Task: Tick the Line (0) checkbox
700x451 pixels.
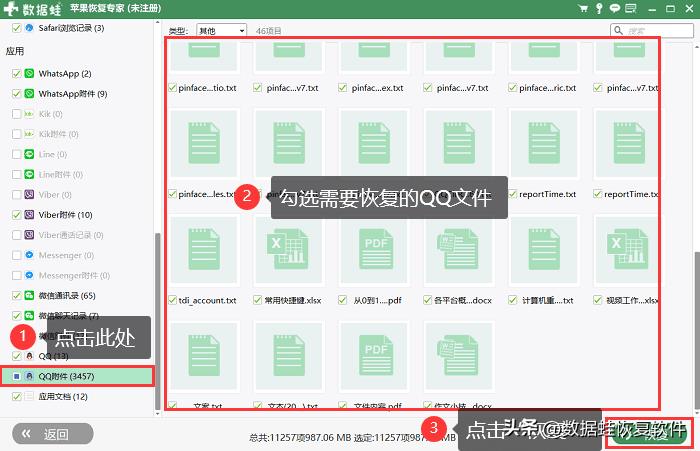Action: tap(17, 154)
